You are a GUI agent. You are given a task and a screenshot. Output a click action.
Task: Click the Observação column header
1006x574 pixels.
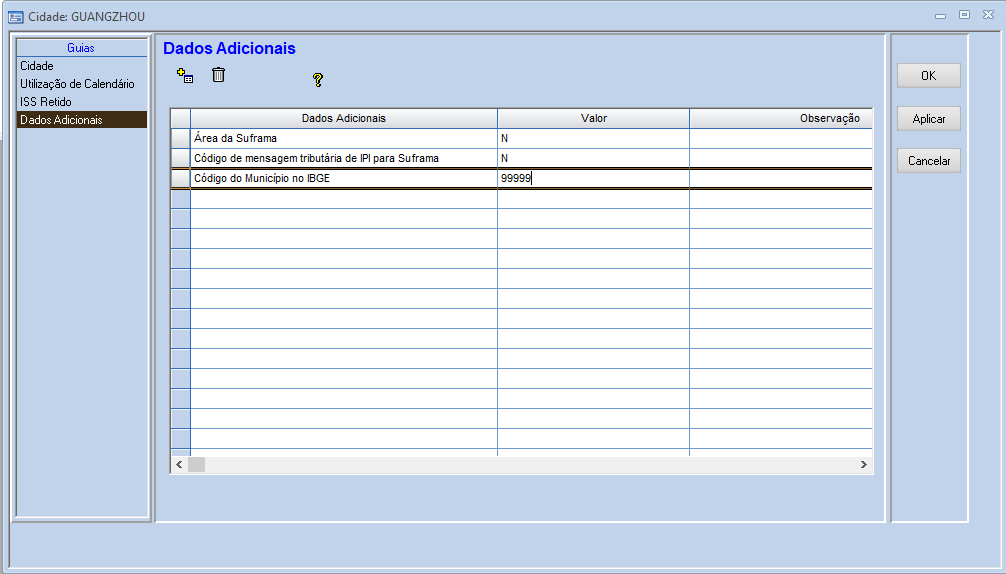coord(780,118)
